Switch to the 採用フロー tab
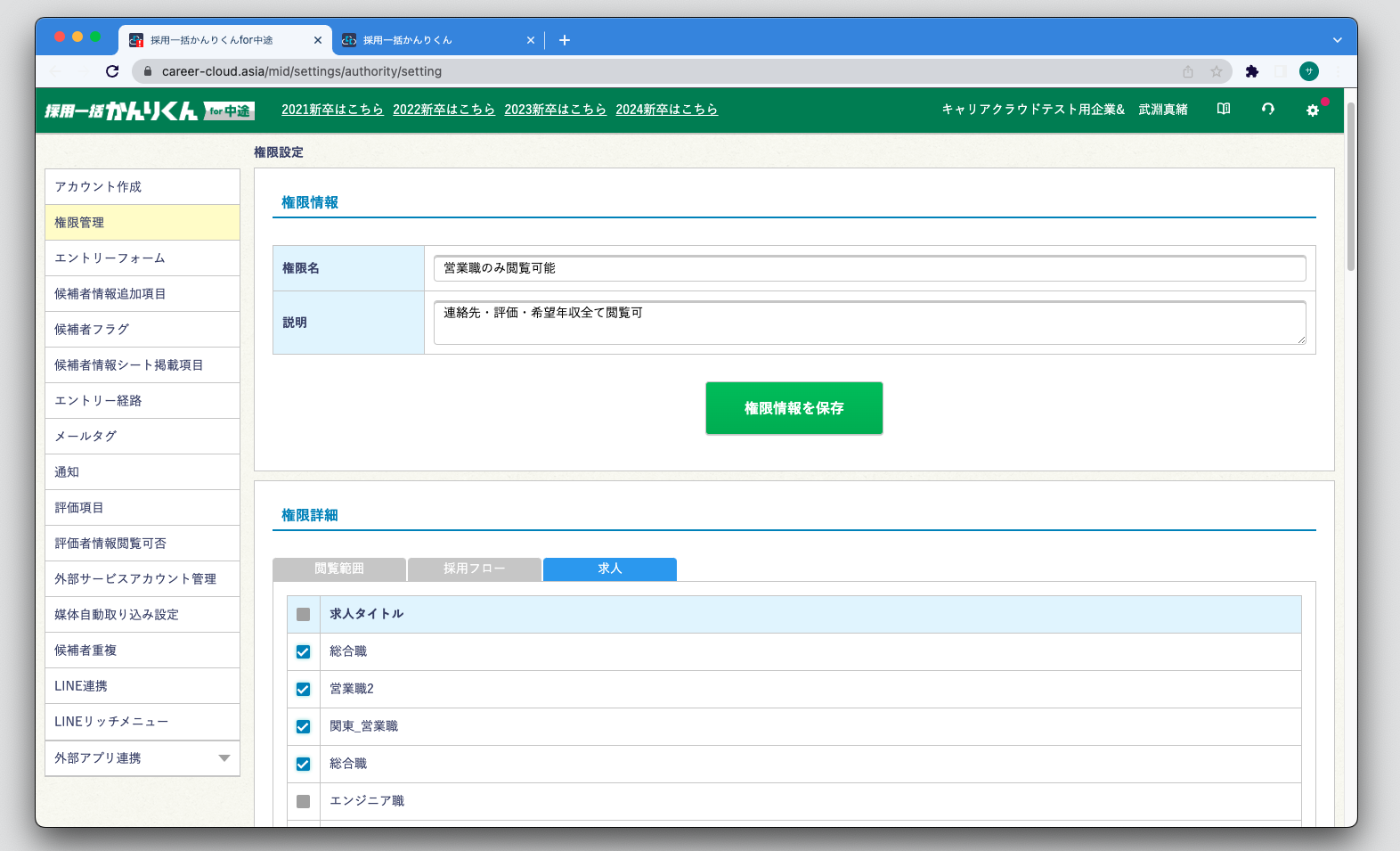 [475, 569]
